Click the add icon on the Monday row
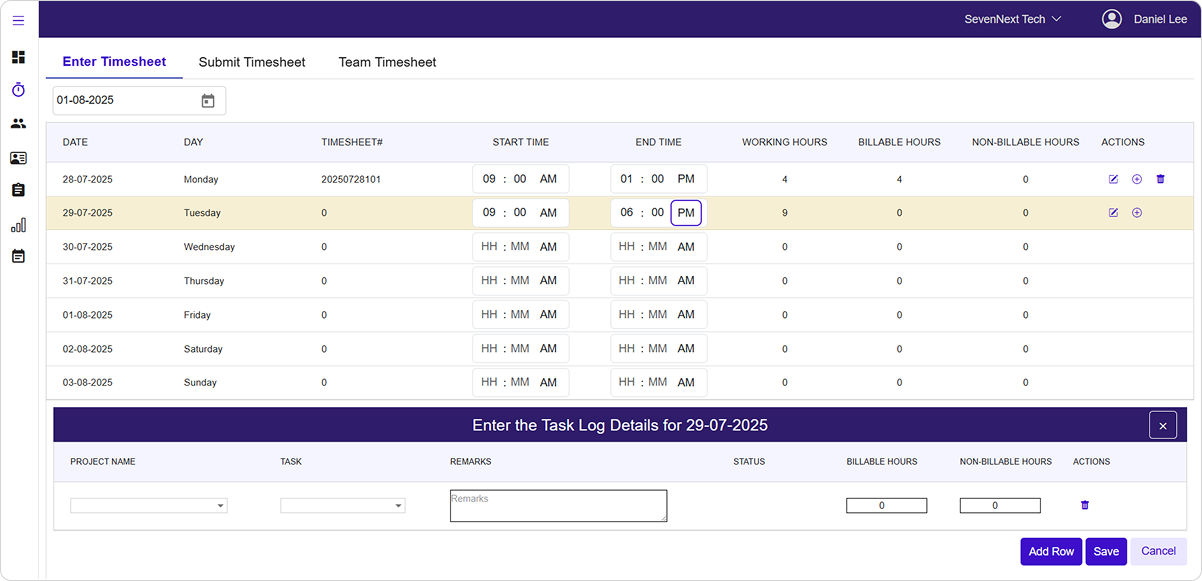This screenshot has height=581, width=1202. (1137, 179)
